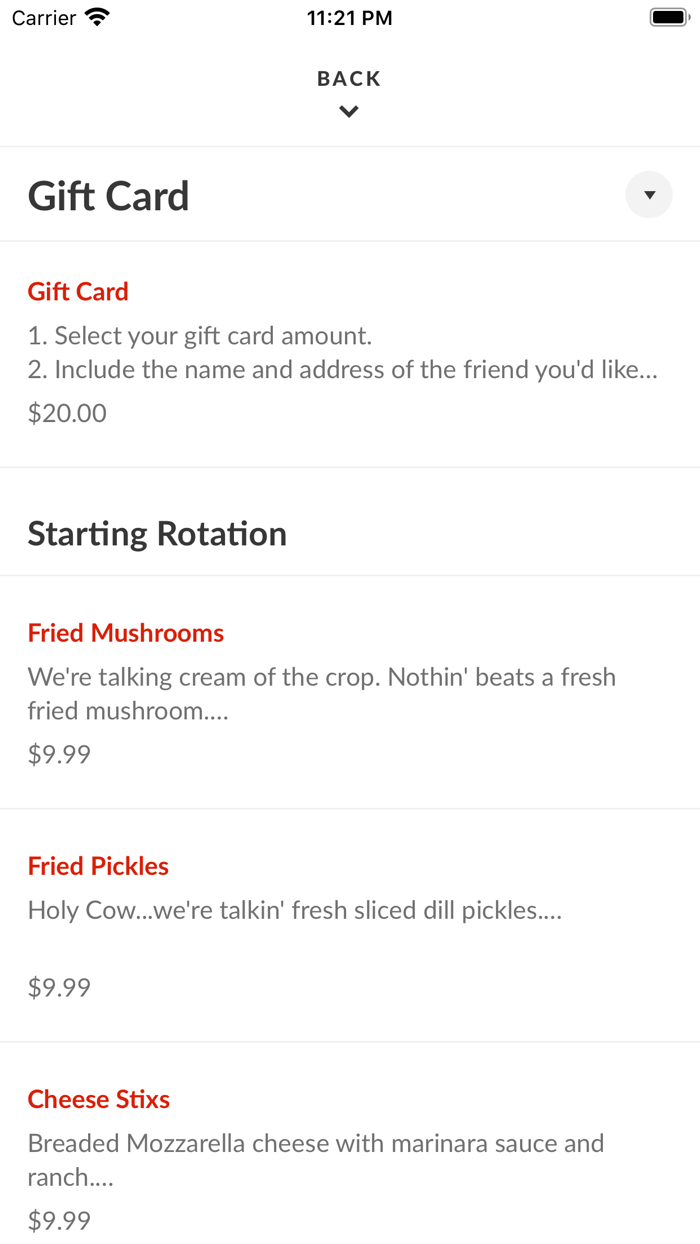
Task: Open the Cheese Stixs menu item
Action: (99, 1099)
